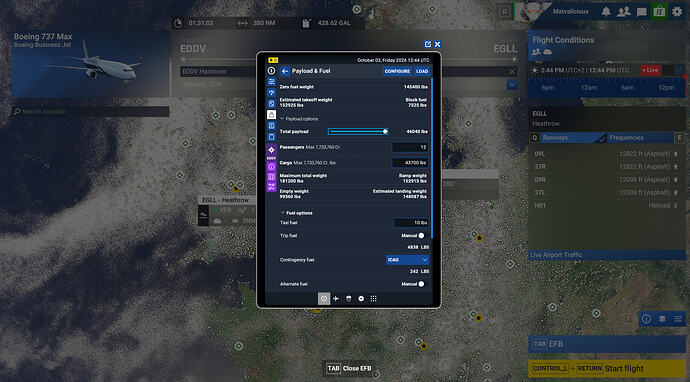Click the EGLL - Heathrow map label

click(225, 200)
